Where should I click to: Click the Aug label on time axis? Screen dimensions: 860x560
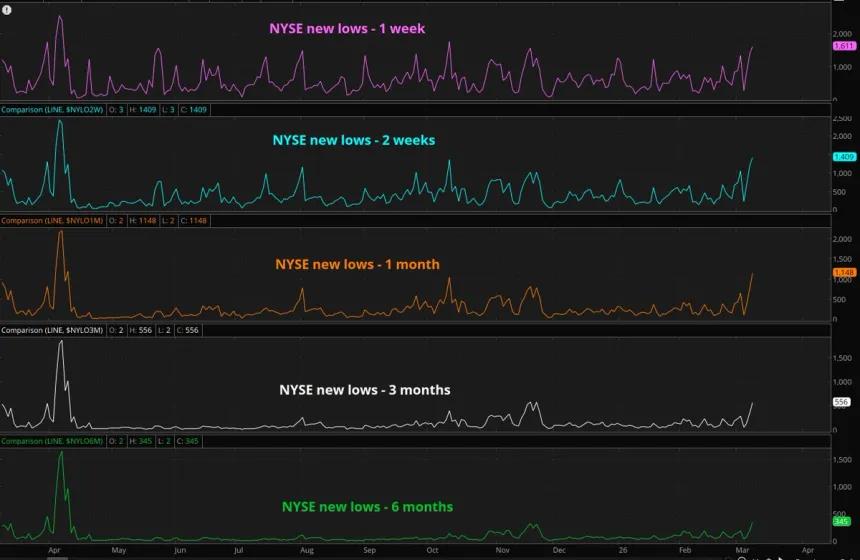[x=307, y=550]
